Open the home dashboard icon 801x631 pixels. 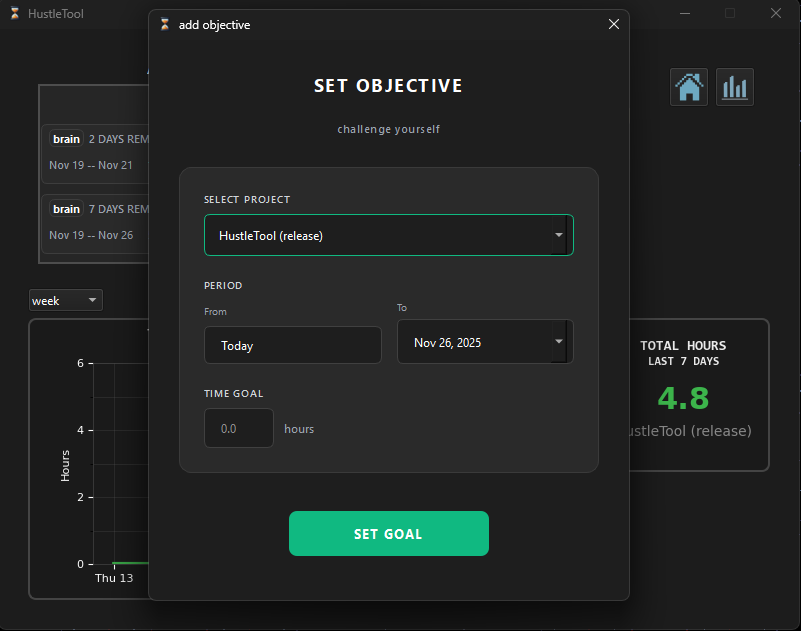(689, 87)
